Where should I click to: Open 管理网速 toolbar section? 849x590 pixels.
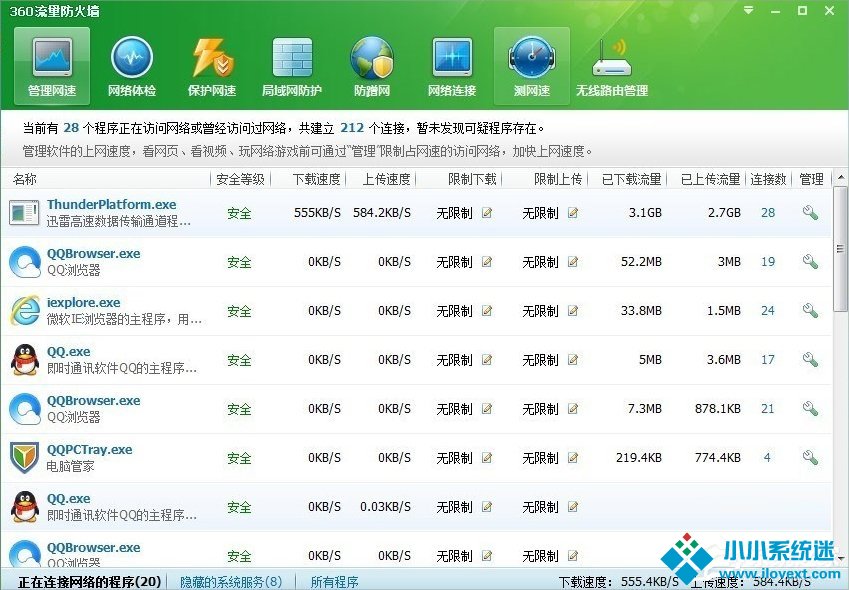pyautogui.click(x=52, y=65)
